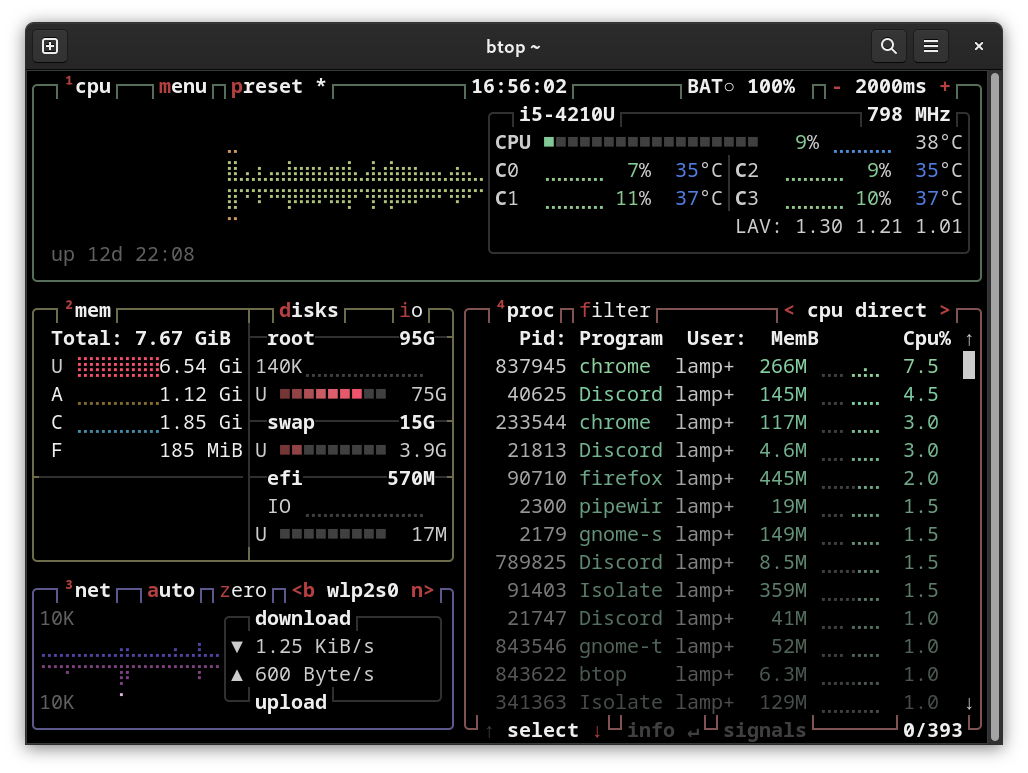The width and height of the screenshot is (1028, 773).
Task: Click the clock 16:56:02
Action: (x=519, y=87)
